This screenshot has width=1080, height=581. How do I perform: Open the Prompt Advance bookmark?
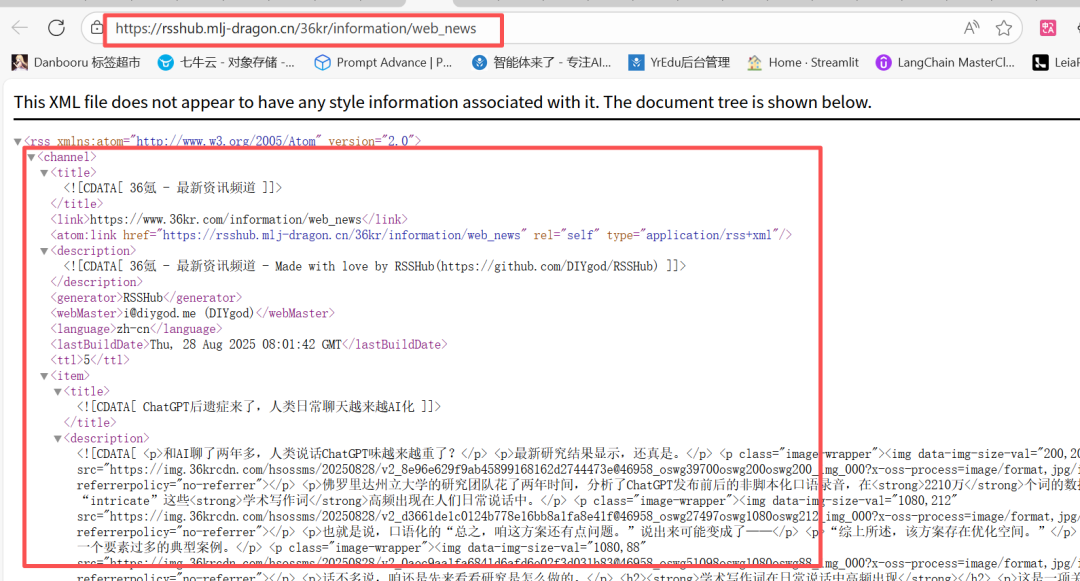click(383, 63)
